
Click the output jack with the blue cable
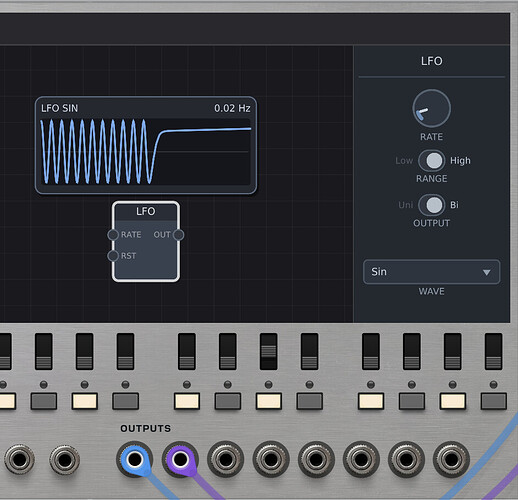pos(135,459)
